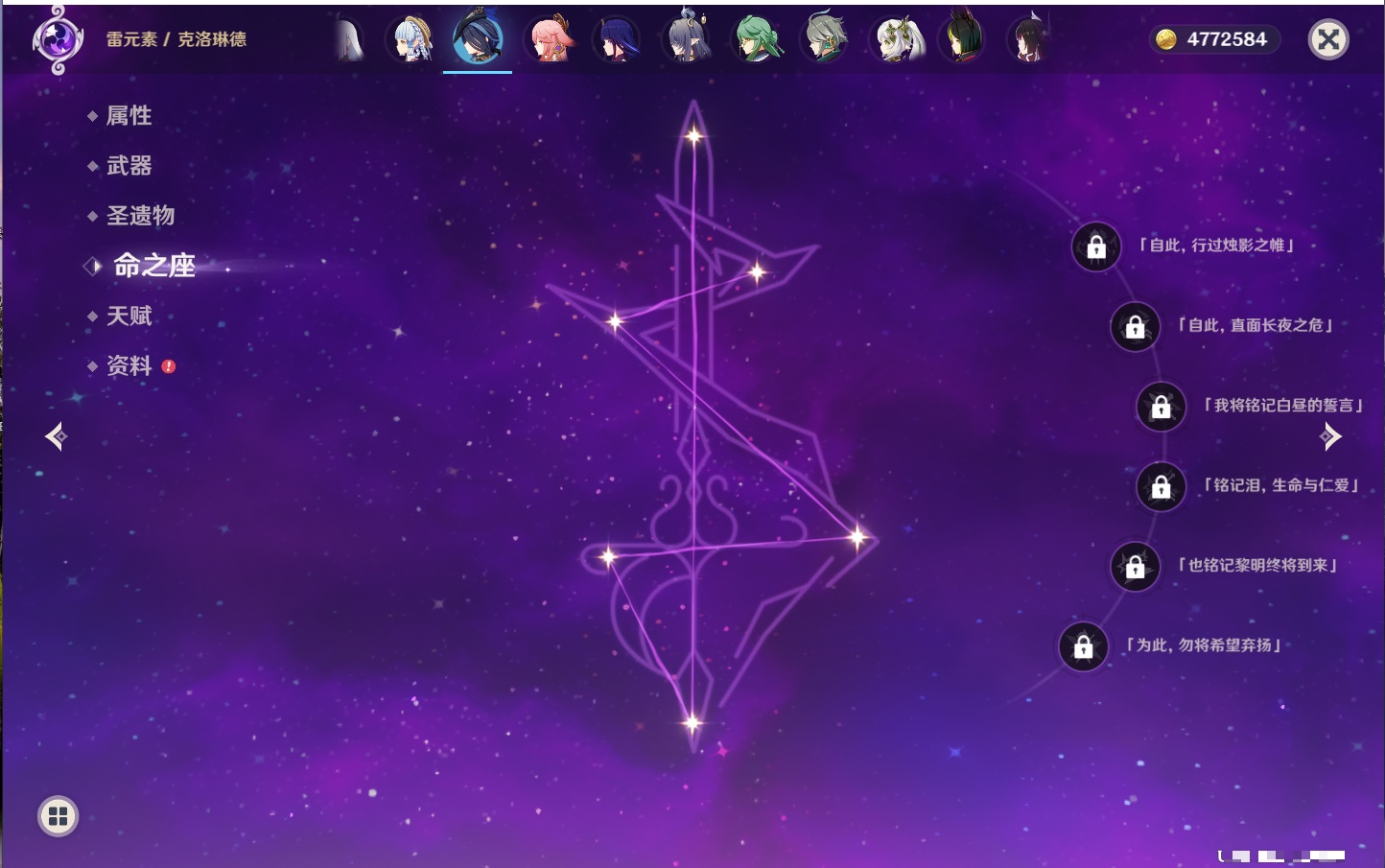Click the lock icon for 「铭记泪，生命与仁爱」
1385x868 pixels.
pos(1161,487)
